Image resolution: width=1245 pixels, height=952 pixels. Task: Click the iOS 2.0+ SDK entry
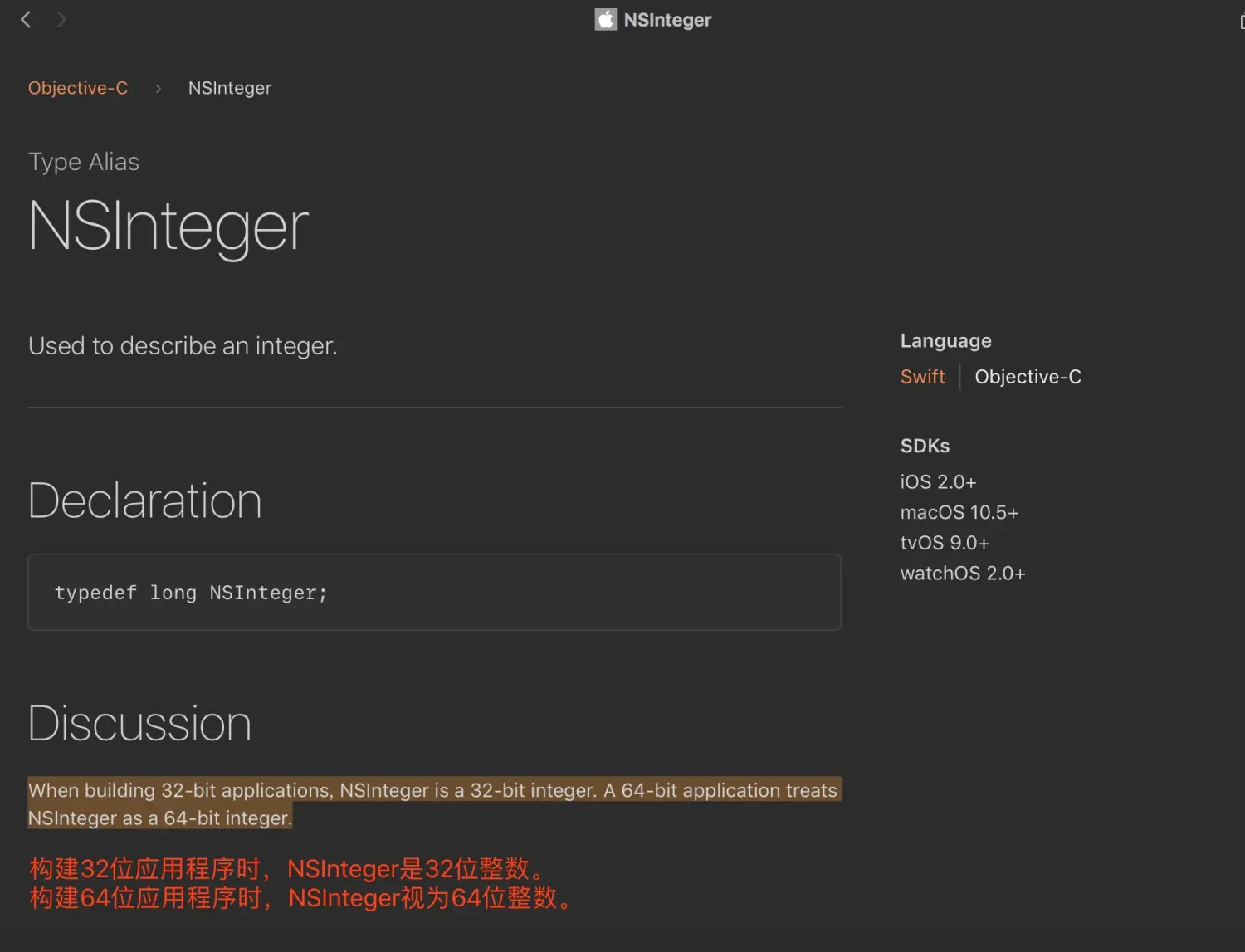[938, 482]
